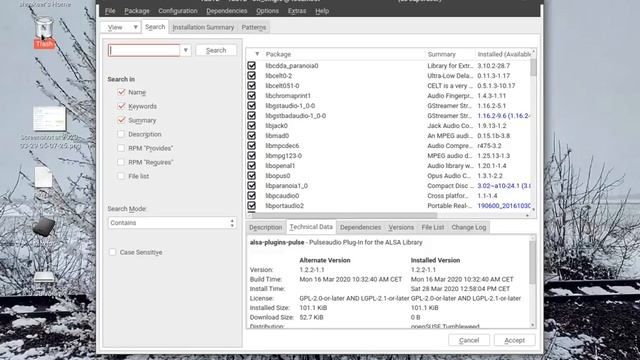The height and width of the screenshot is (360, 640).
Task: Toggle the libcelt0-2 package status checkbox
Action: click(x=251, y=76)
